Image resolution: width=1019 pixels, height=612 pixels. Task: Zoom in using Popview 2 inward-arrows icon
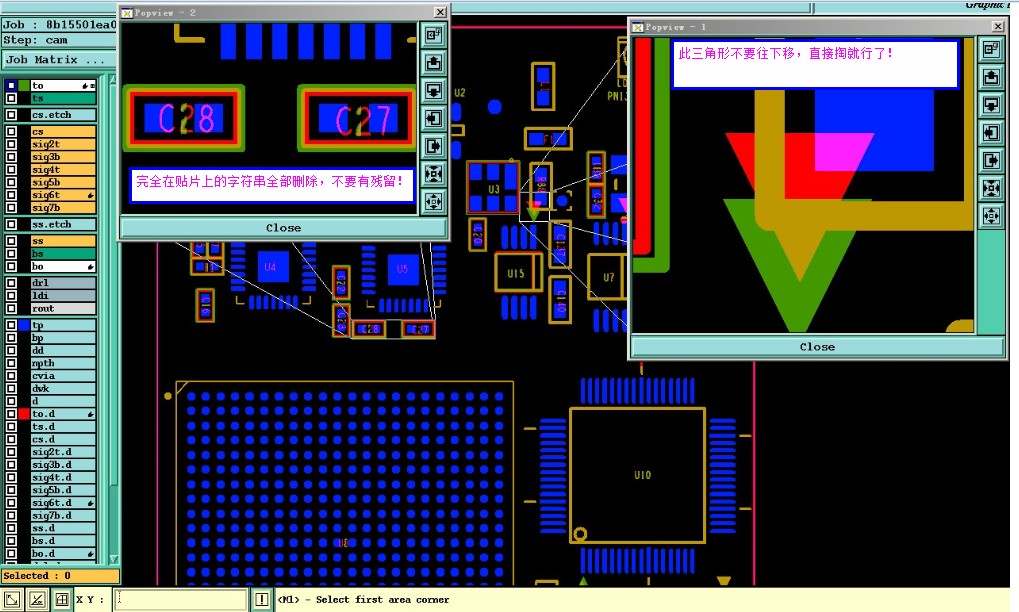click(433, 174)
